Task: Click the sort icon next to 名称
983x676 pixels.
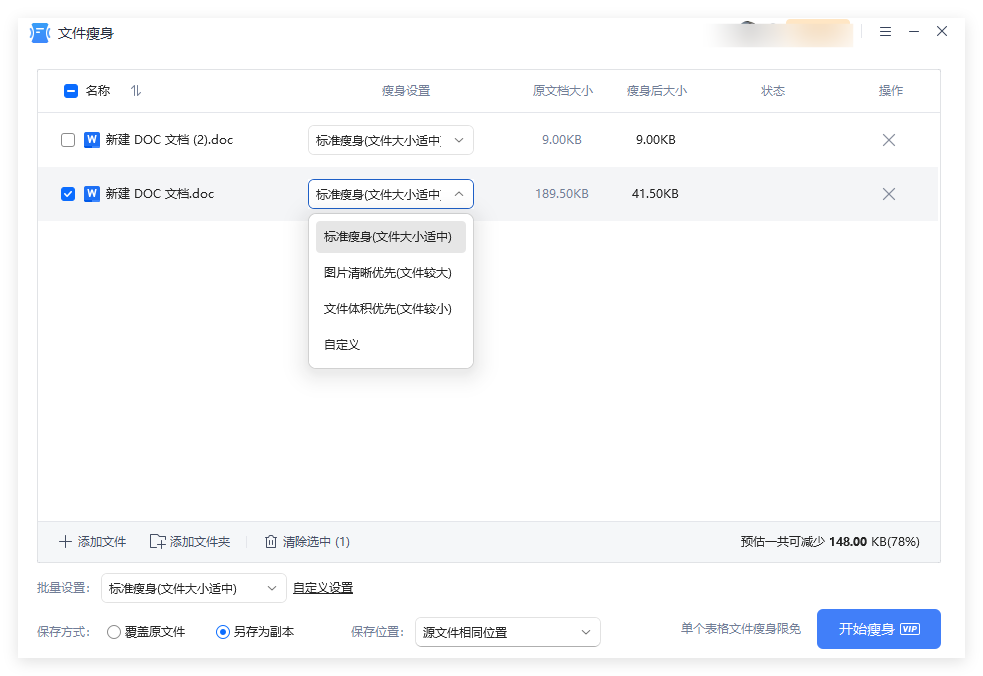Action: click(x=136, y=90)
